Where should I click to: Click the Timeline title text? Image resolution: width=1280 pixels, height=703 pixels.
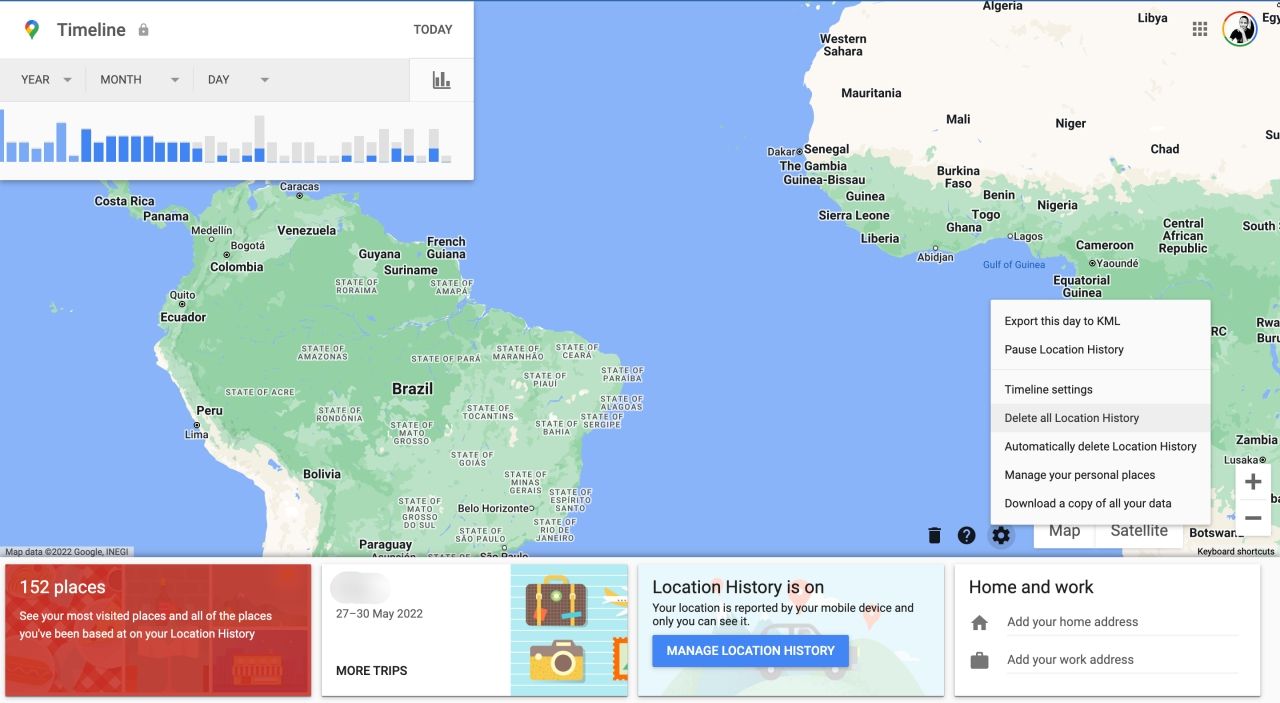(x=91, y=30)
